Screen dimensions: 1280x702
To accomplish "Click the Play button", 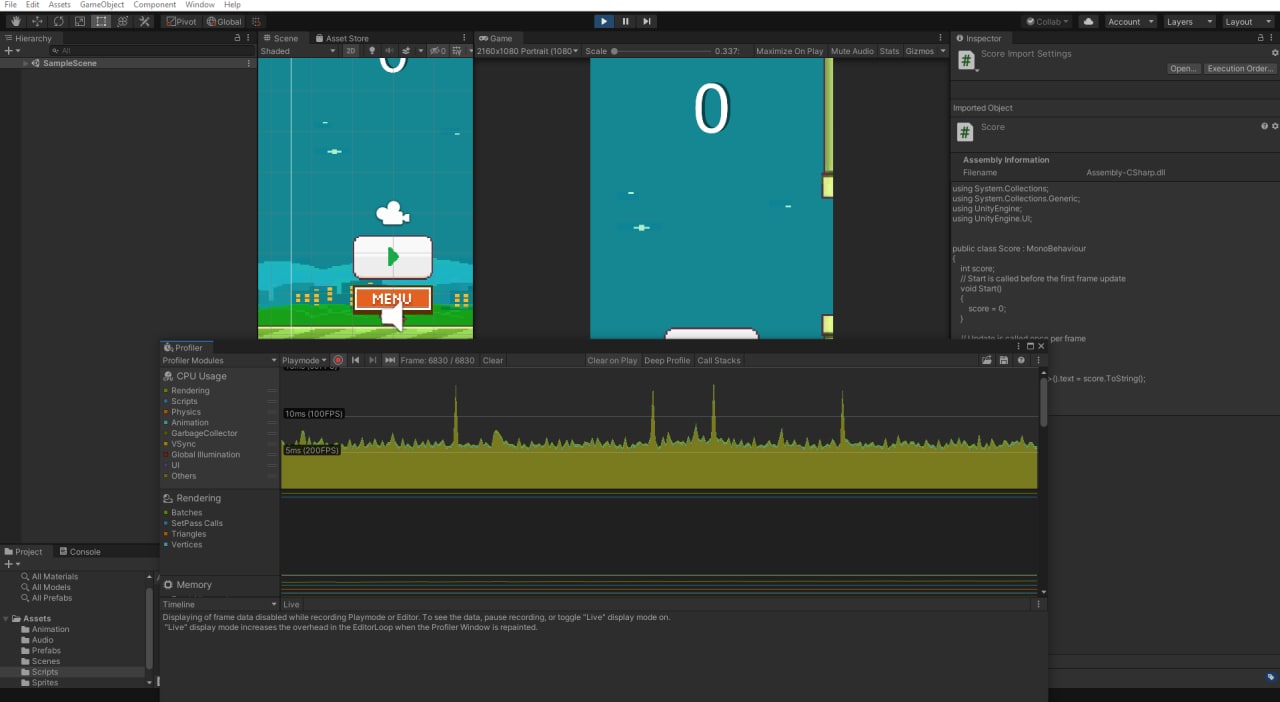I will pyautogui.click(x=604, y=21).
